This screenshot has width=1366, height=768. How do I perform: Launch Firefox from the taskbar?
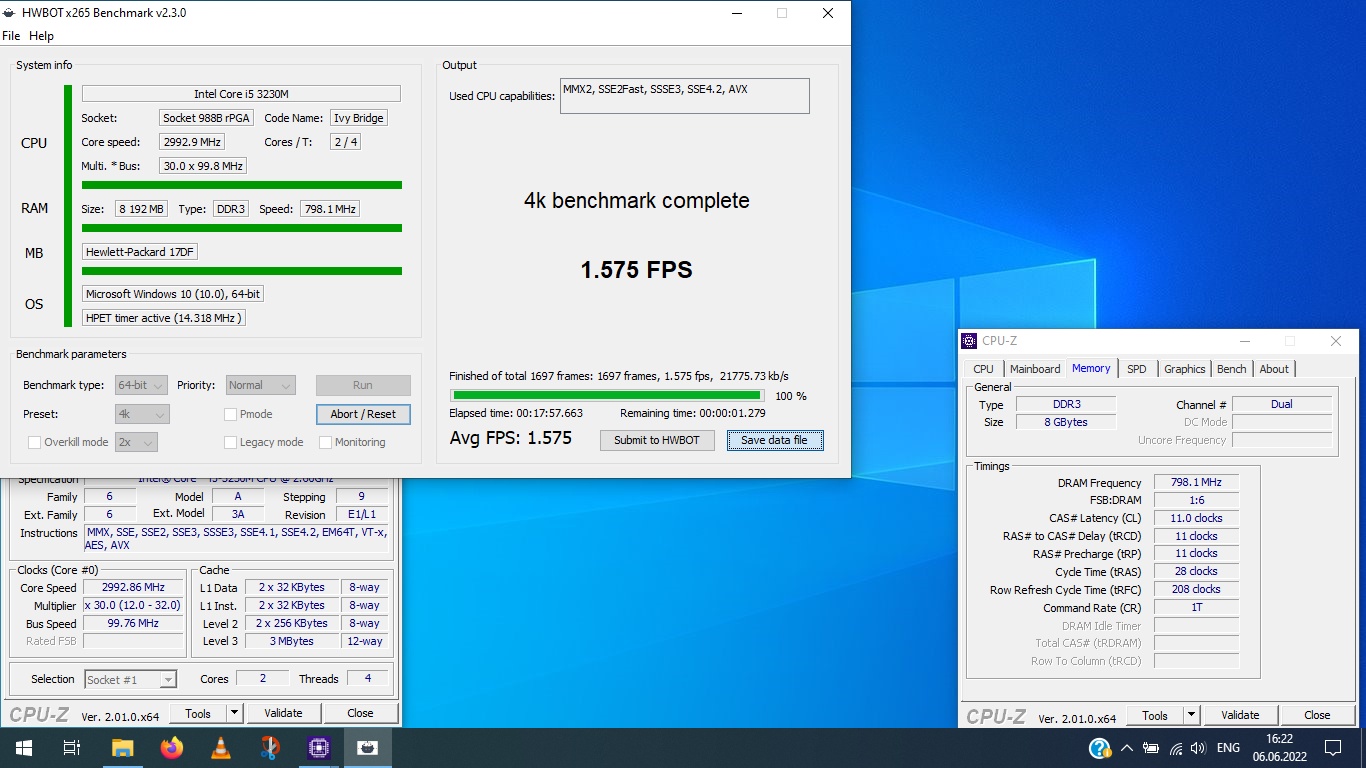point(172,747)
